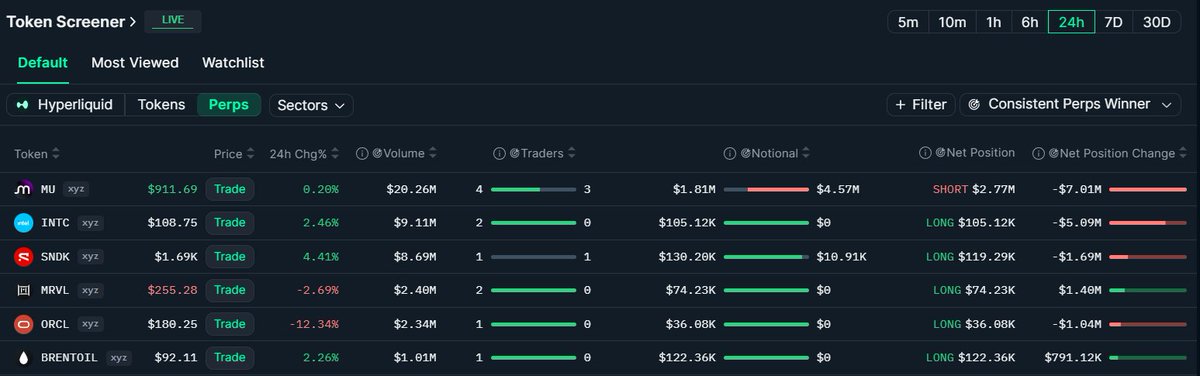The image size is (1200, 376).
Task: Click the info icon beside Net Position header
Action: pyautogui.click(x=926, y=153)
